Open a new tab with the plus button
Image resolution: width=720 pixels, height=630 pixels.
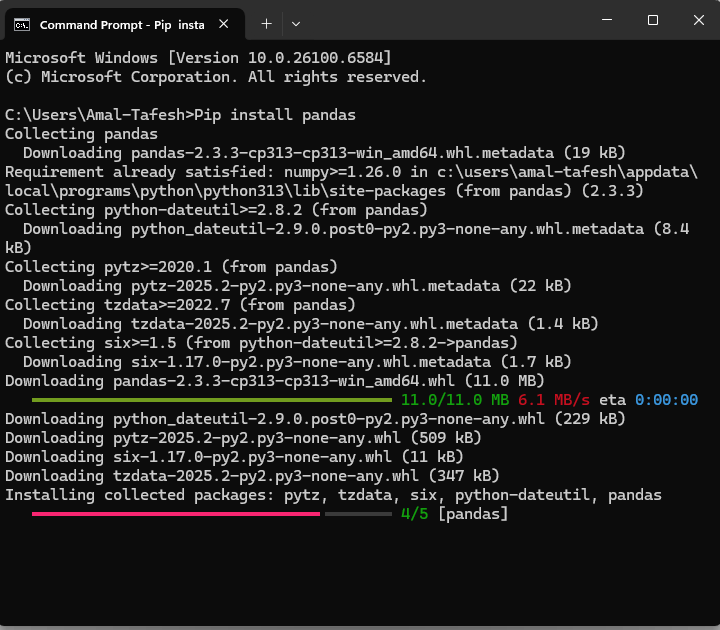pyautogui.click(x=266, y=23)
